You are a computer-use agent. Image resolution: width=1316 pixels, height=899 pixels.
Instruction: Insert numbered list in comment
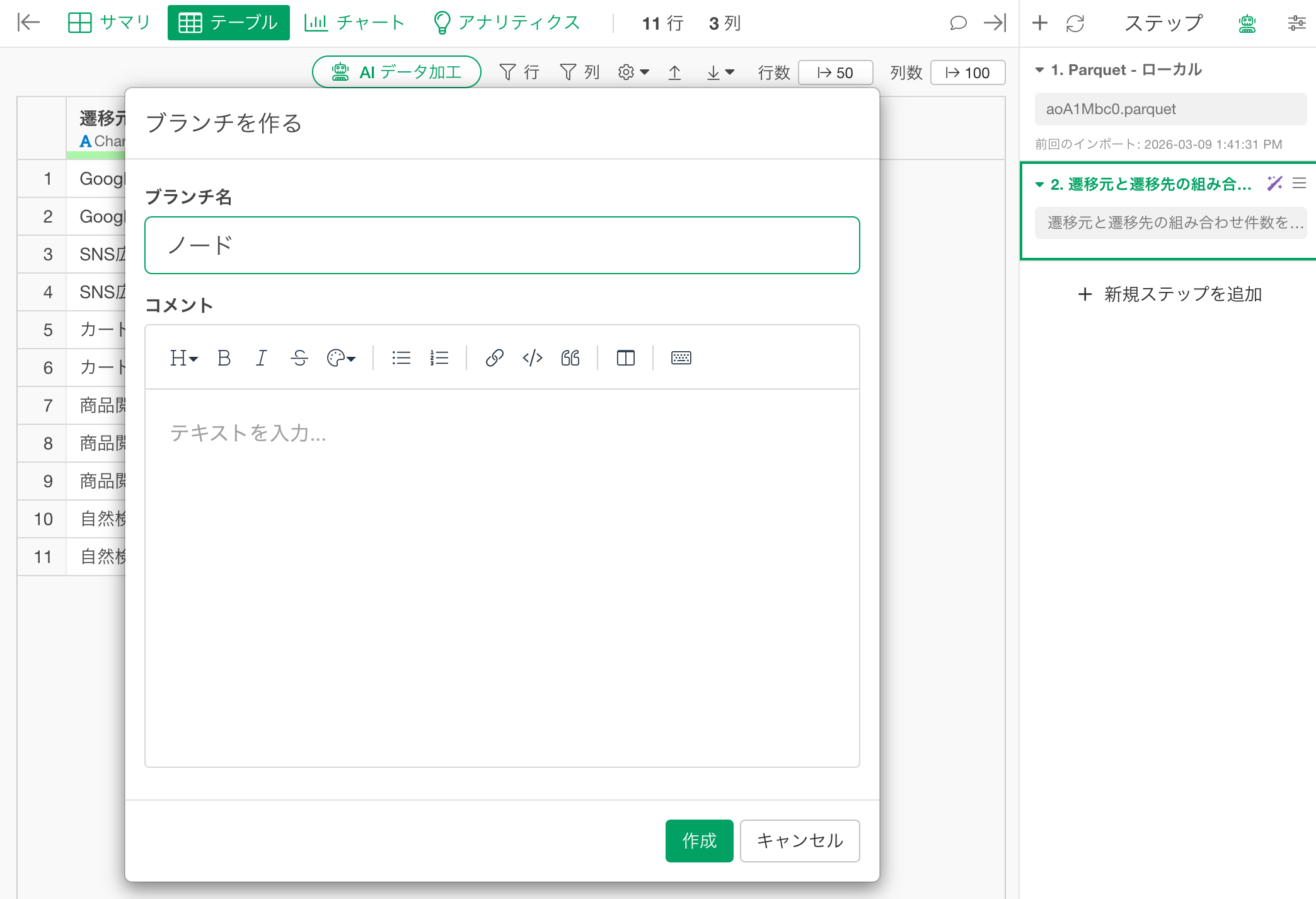point(439,358)
